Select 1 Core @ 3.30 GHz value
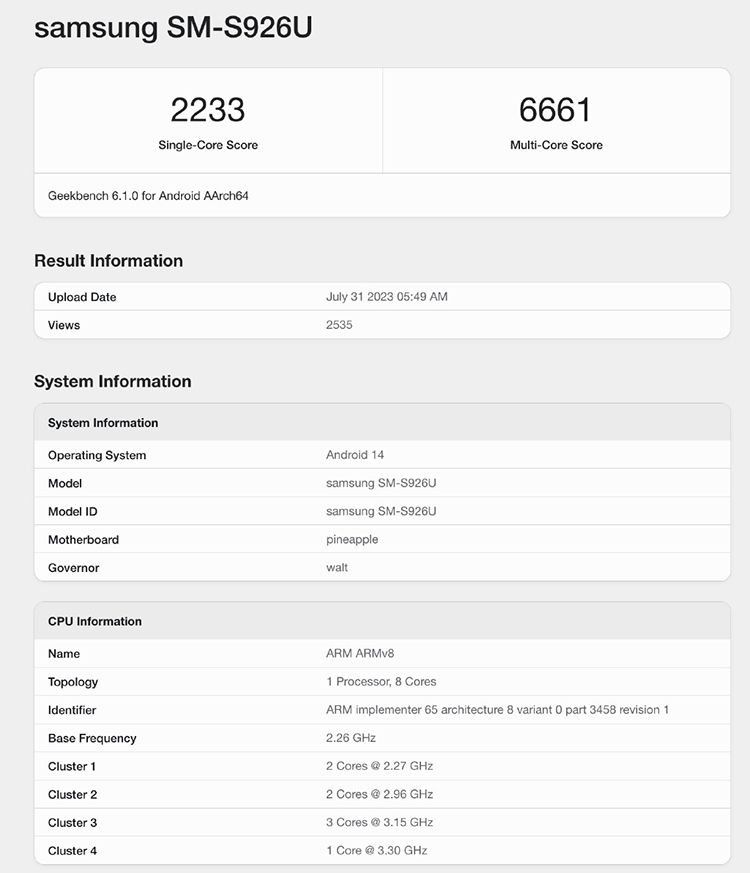The width and height of the screenshot is (750, 873). (x=376, y=850)
